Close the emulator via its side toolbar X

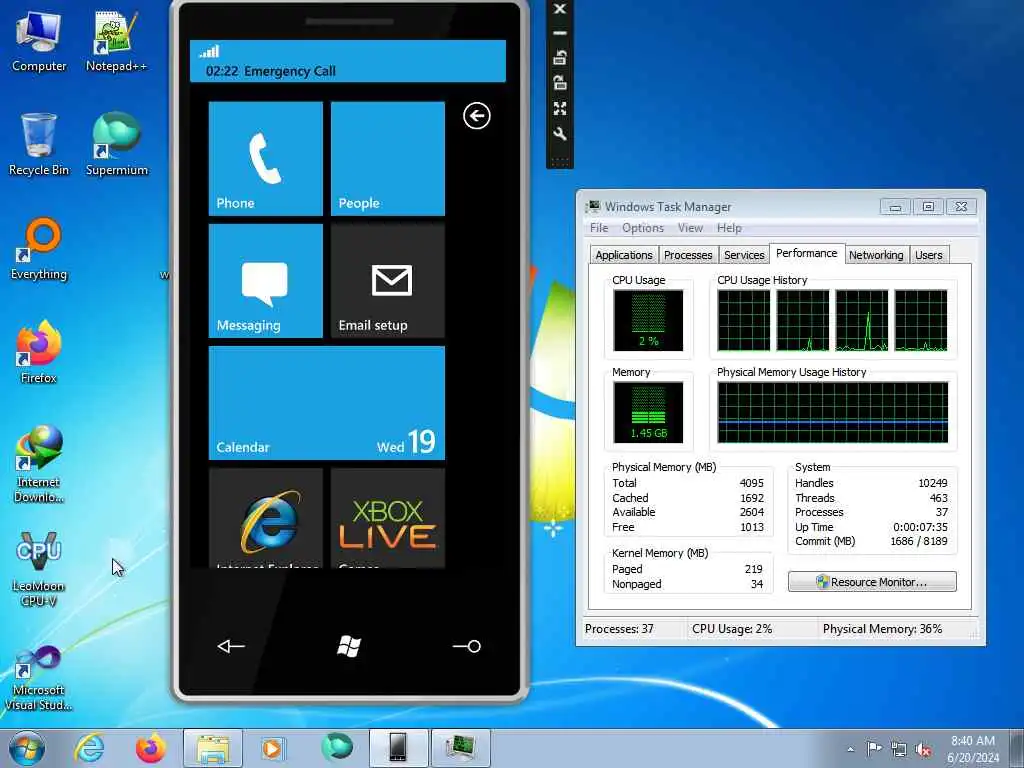click(560, 9)
